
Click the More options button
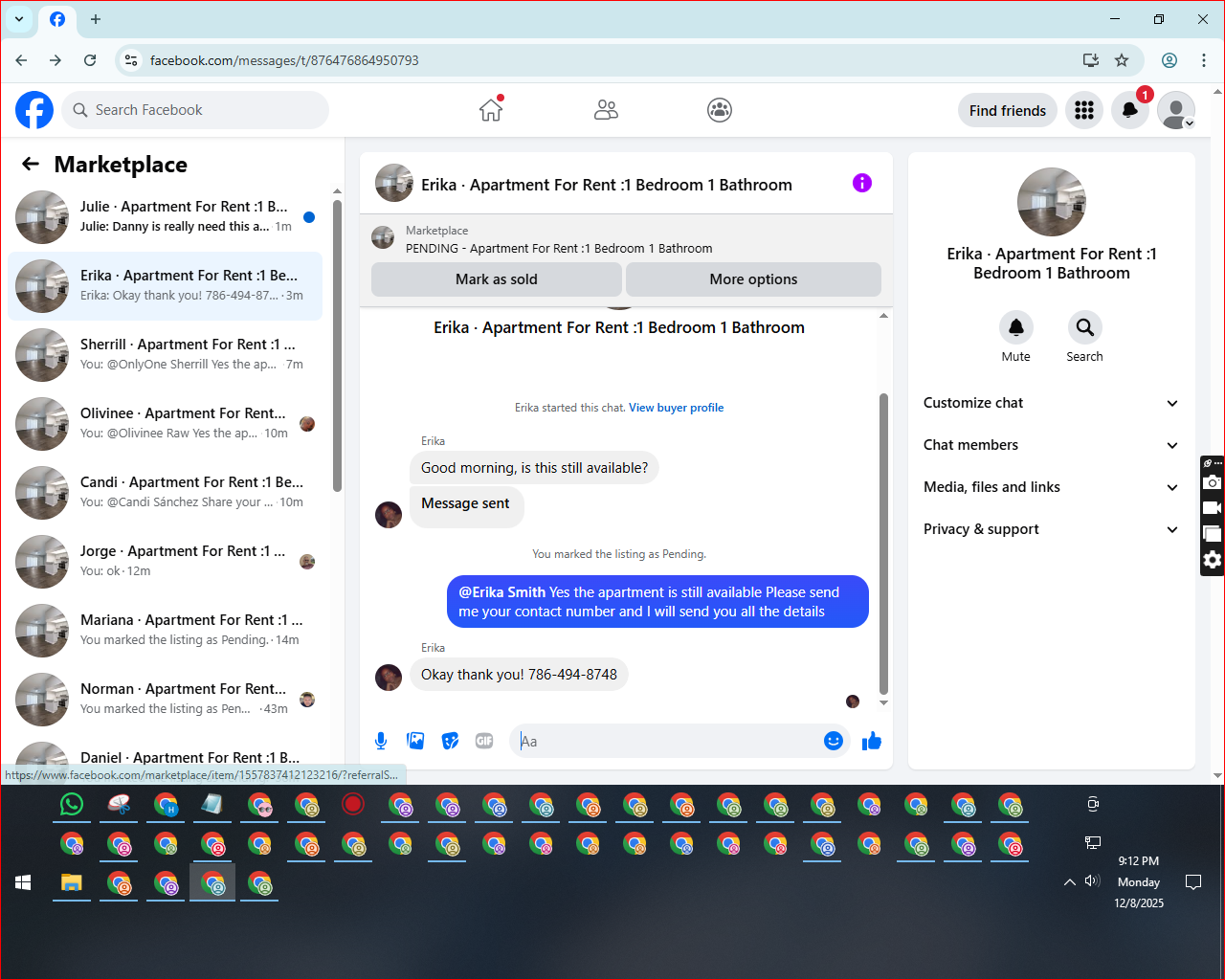753,279
